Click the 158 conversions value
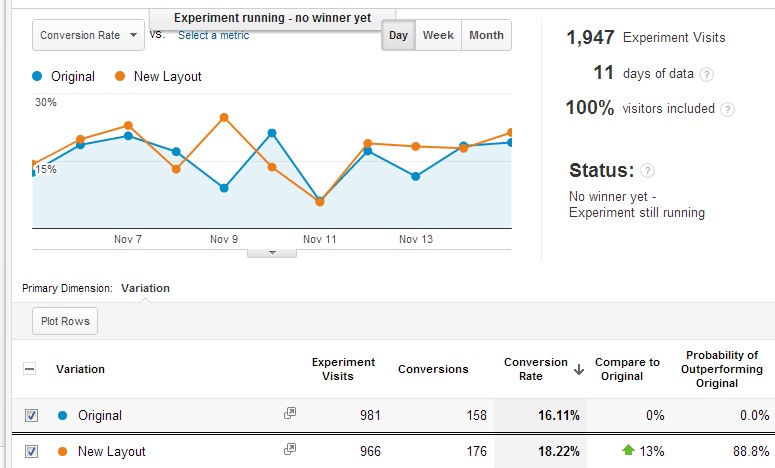775x468 pixels. pos(476,415)
